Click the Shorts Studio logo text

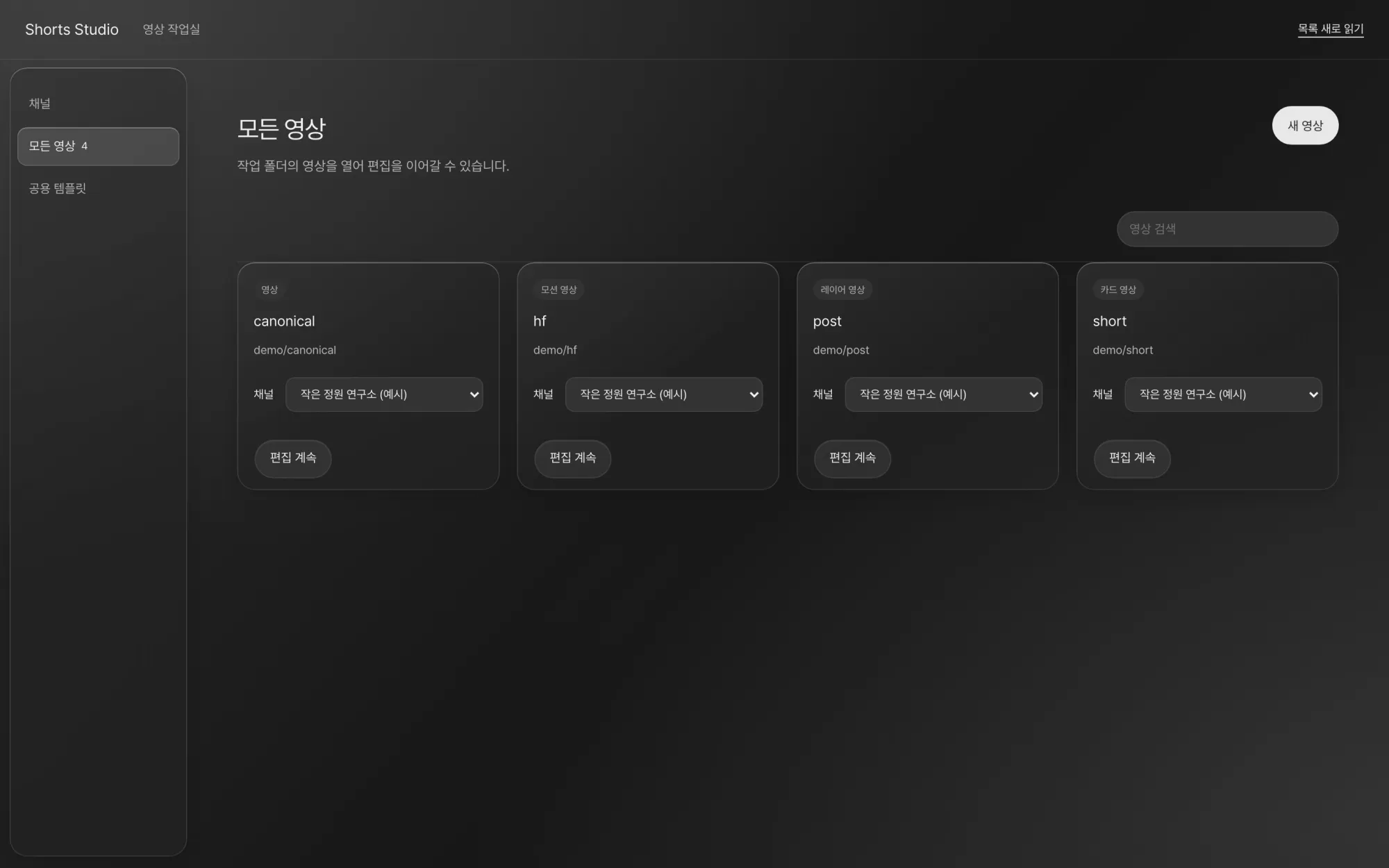[x=72, y=29]
